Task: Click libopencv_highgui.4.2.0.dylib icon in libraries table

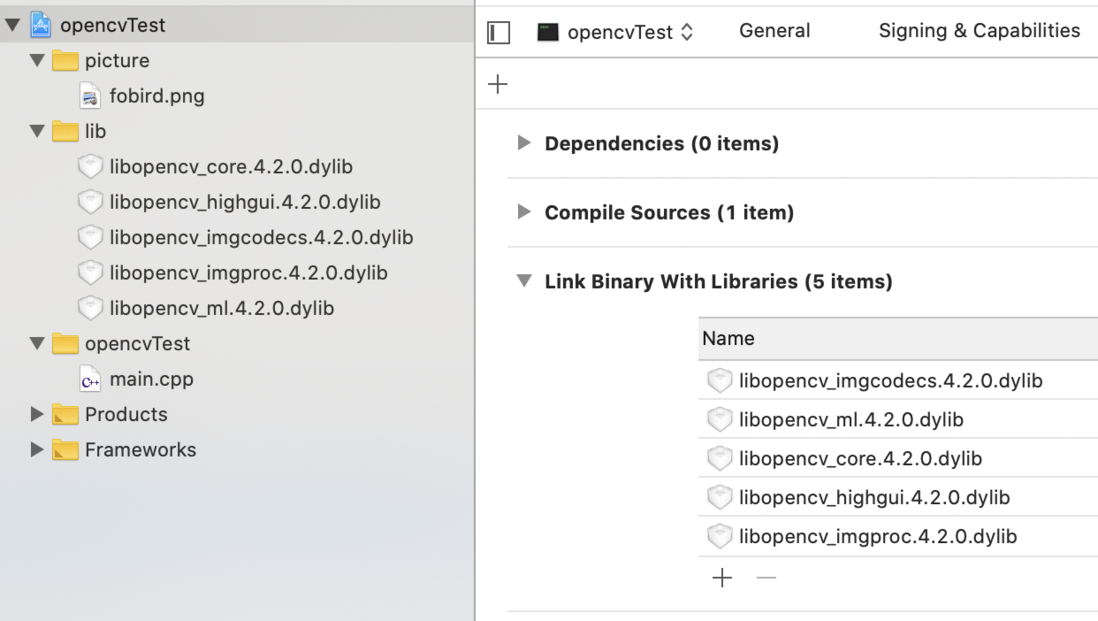Action: (719, 497)
